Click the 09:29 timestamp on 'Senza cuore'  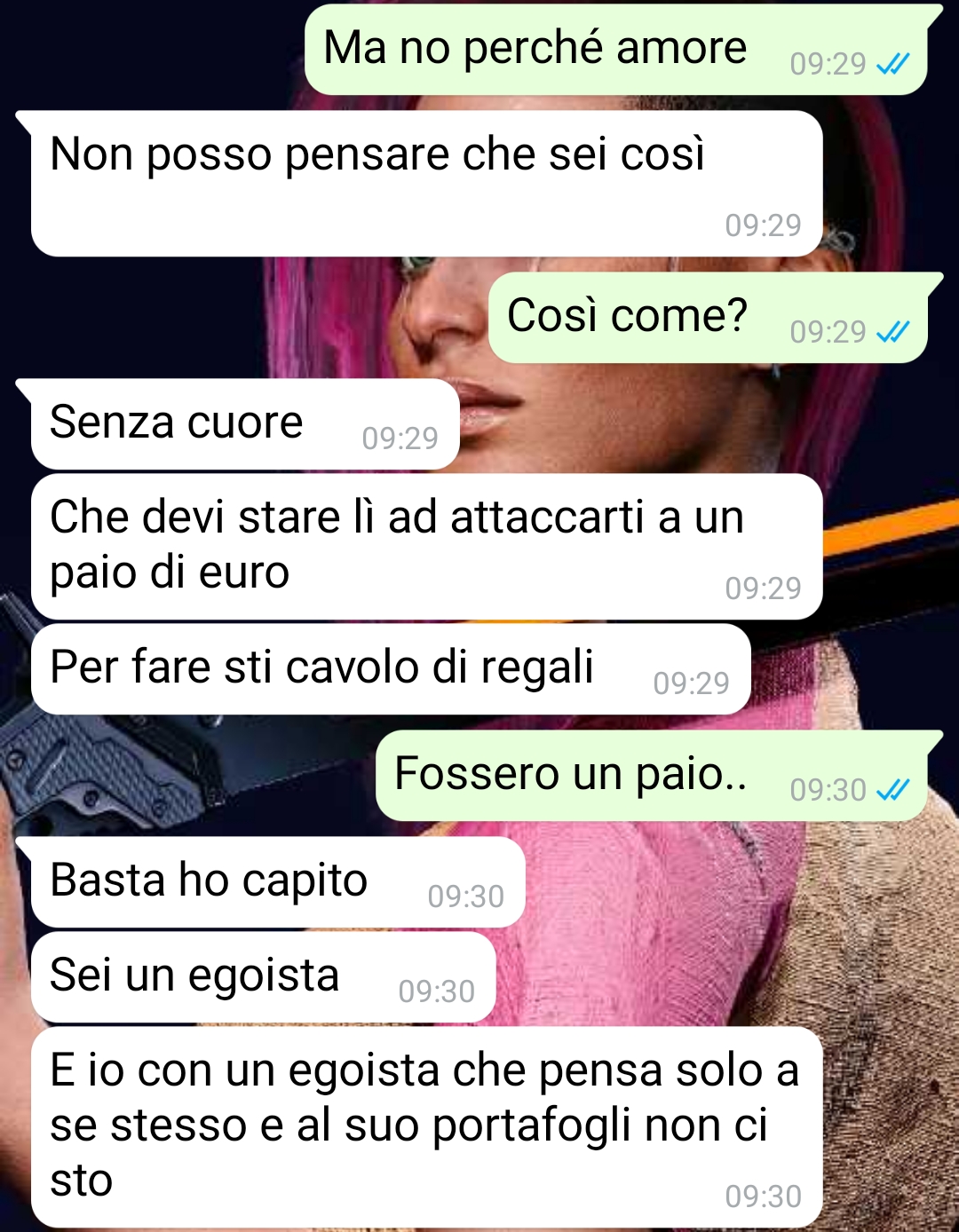[400, 438]
